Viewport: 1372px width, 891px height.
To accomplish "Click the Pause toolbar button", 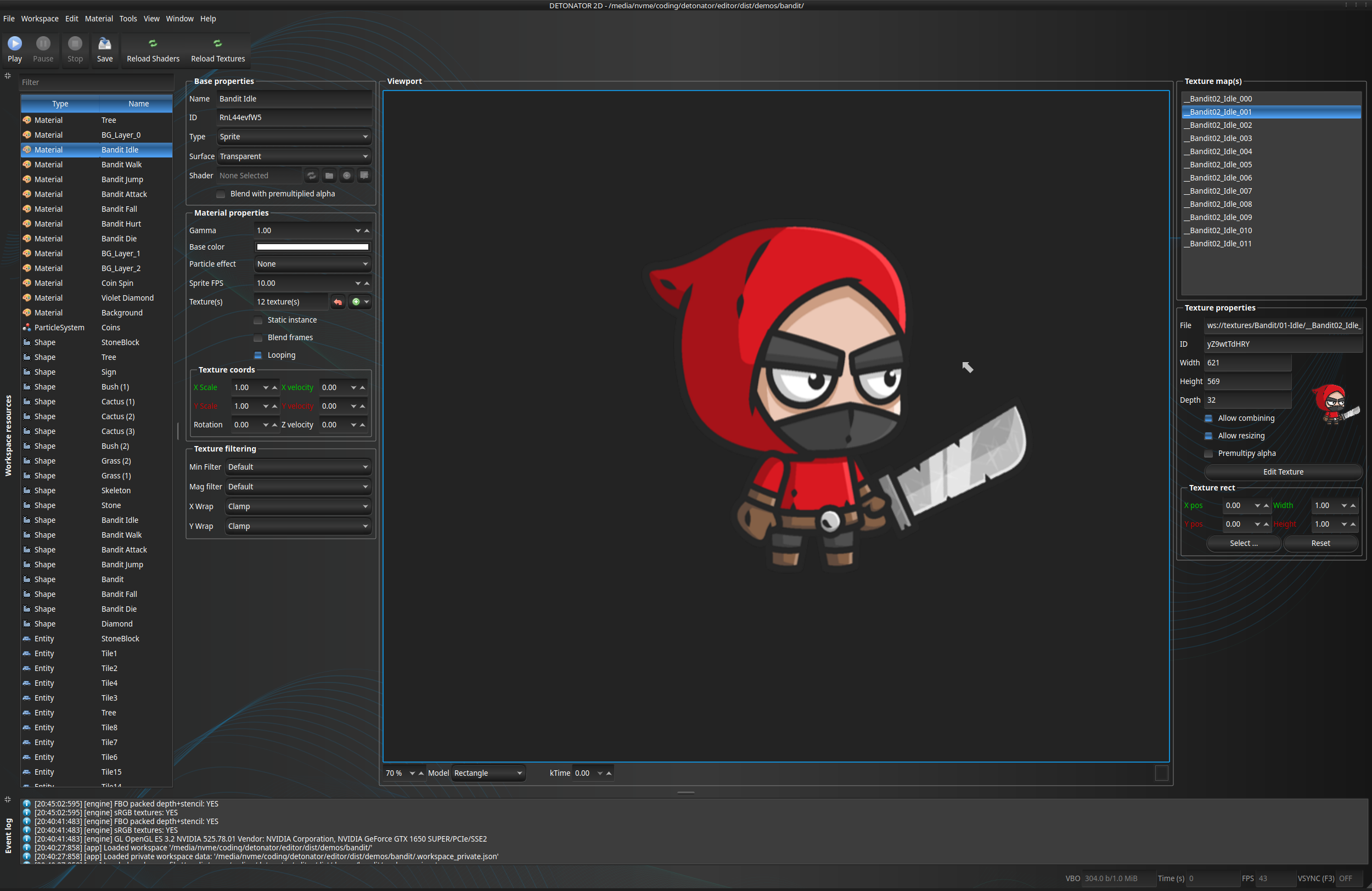I will click(x=43, y=49).
